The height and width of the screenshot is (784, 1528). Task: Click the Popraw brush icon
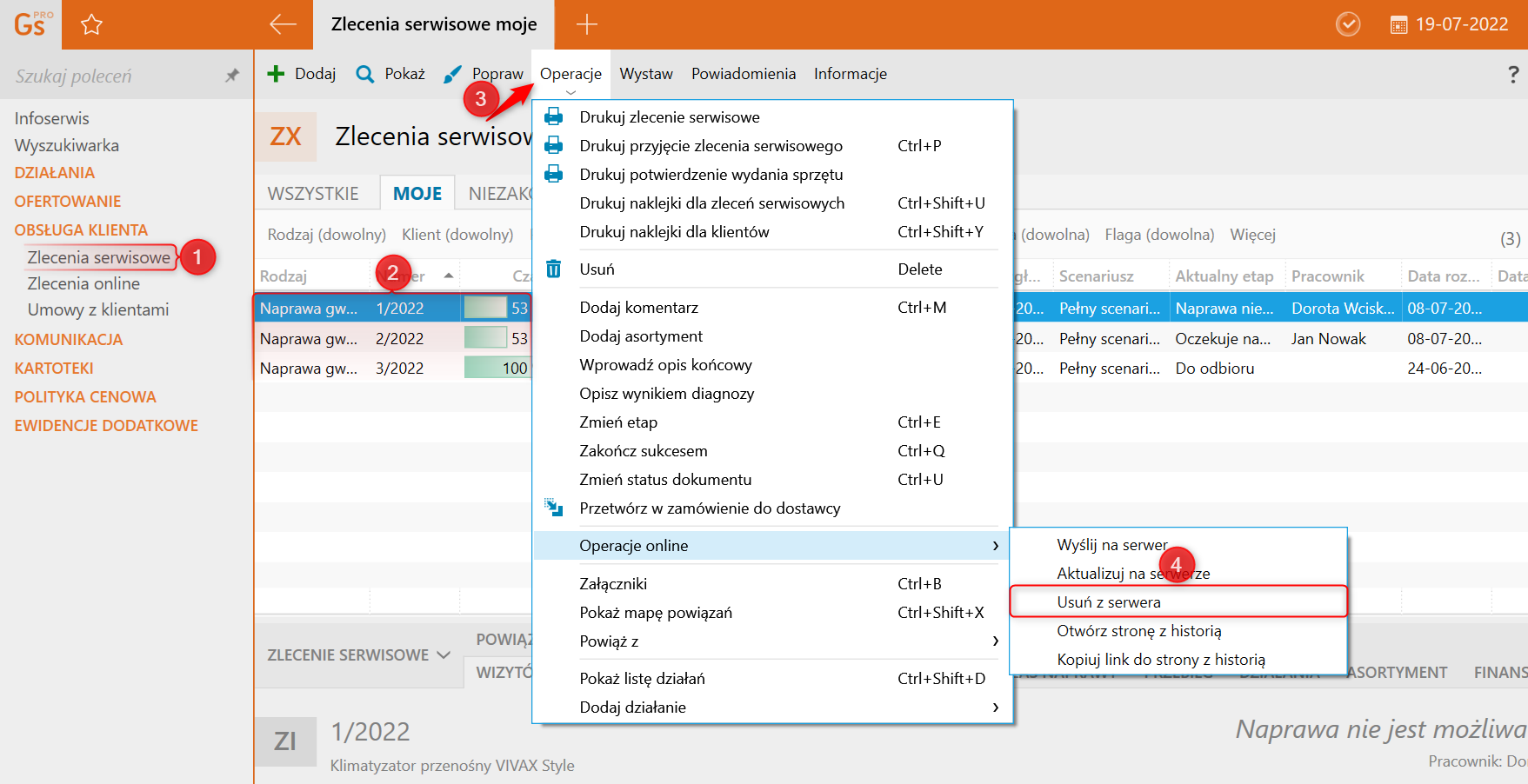(x=452, y=75)
